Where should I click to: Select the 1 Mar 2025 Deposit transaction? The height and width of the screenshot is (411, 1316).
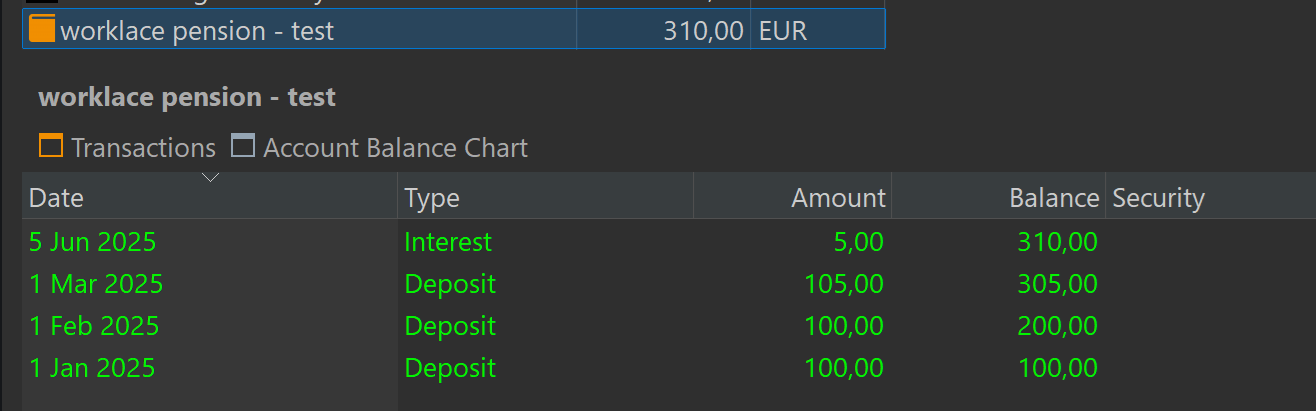click(x=669, y=284)
